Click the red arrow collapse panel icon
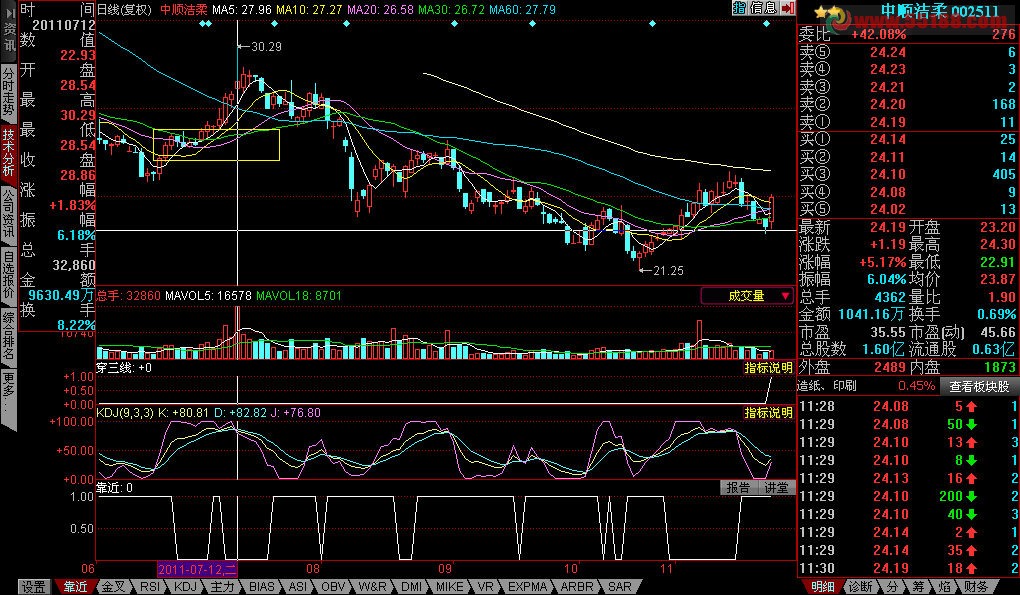Image resolution: width=1020 pixels, height=595 pixels. pyautogui.click(x=788, y=8)
